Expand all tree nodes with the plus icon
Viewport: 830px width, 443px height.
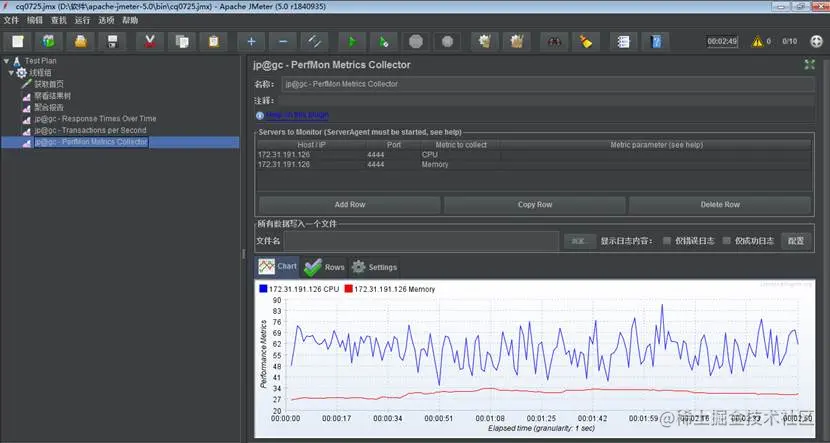pos(251,42)
